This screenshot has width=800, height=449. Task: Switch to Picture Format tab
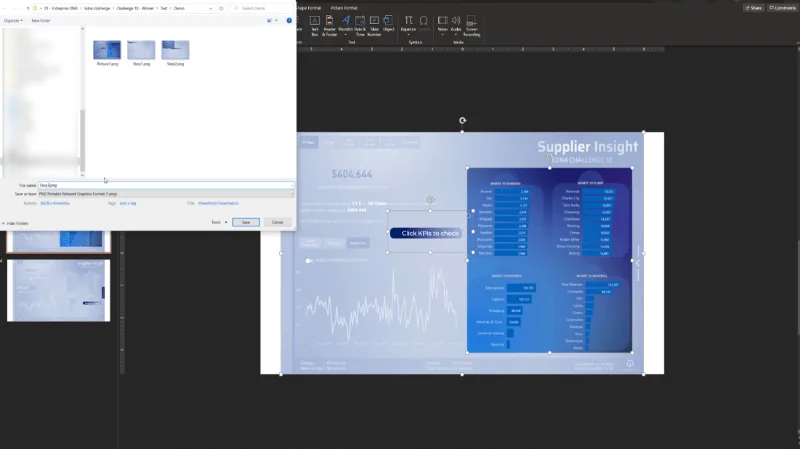click(x=344, y=8)
